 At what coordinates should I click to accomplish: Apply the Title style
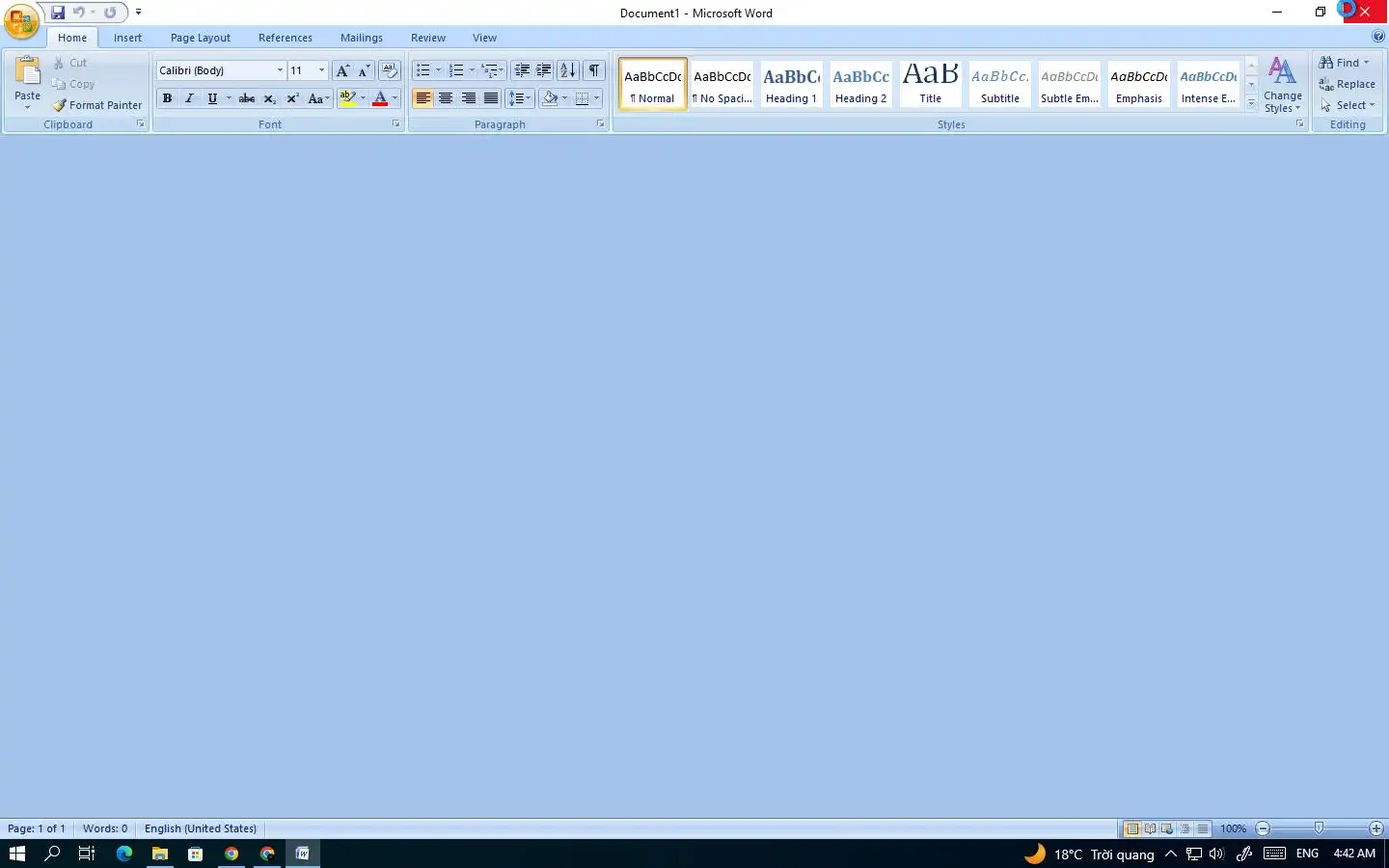tap(930, 84)
